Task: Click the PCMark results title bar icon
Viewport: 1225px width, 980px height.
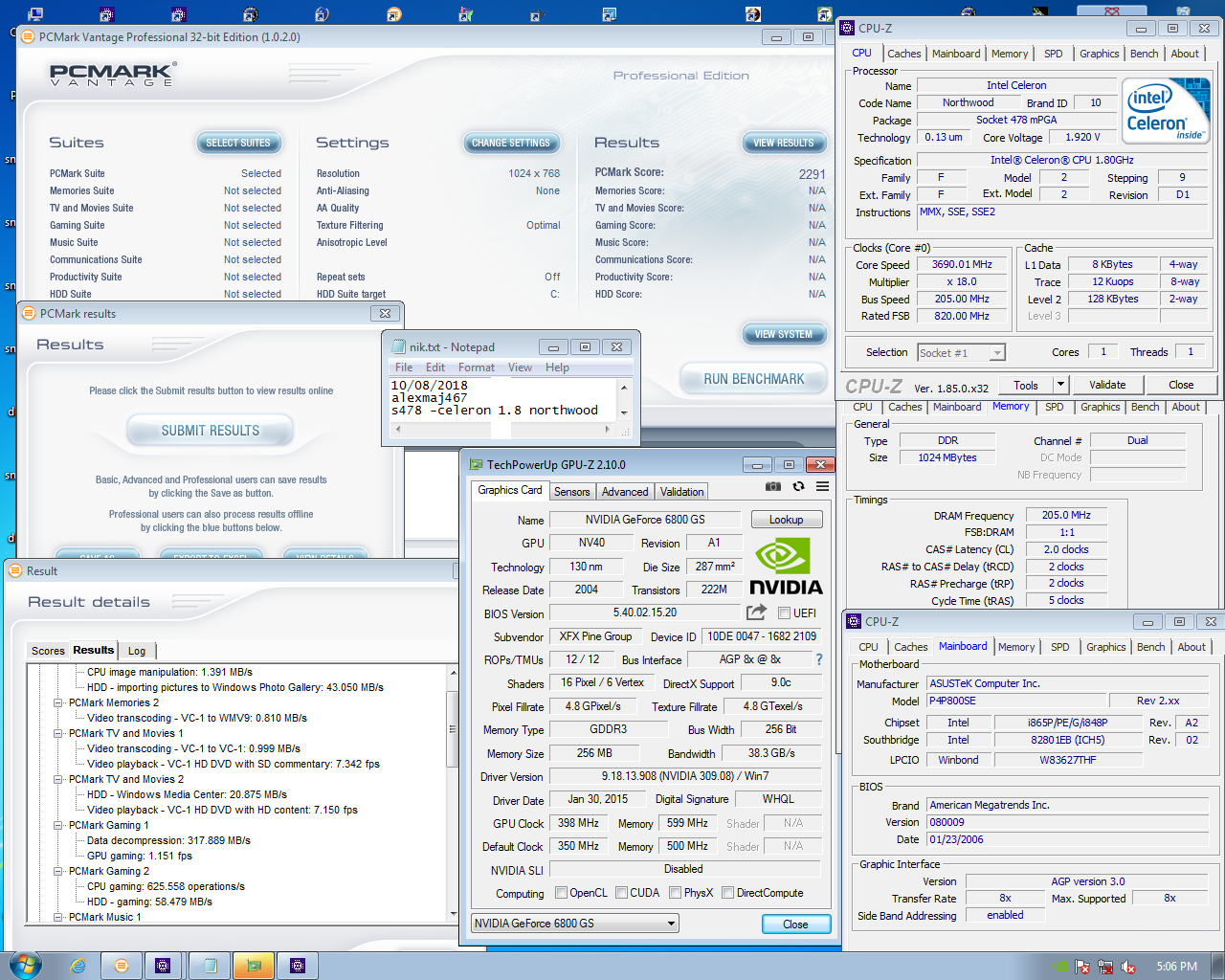Action: coord(29,313)
